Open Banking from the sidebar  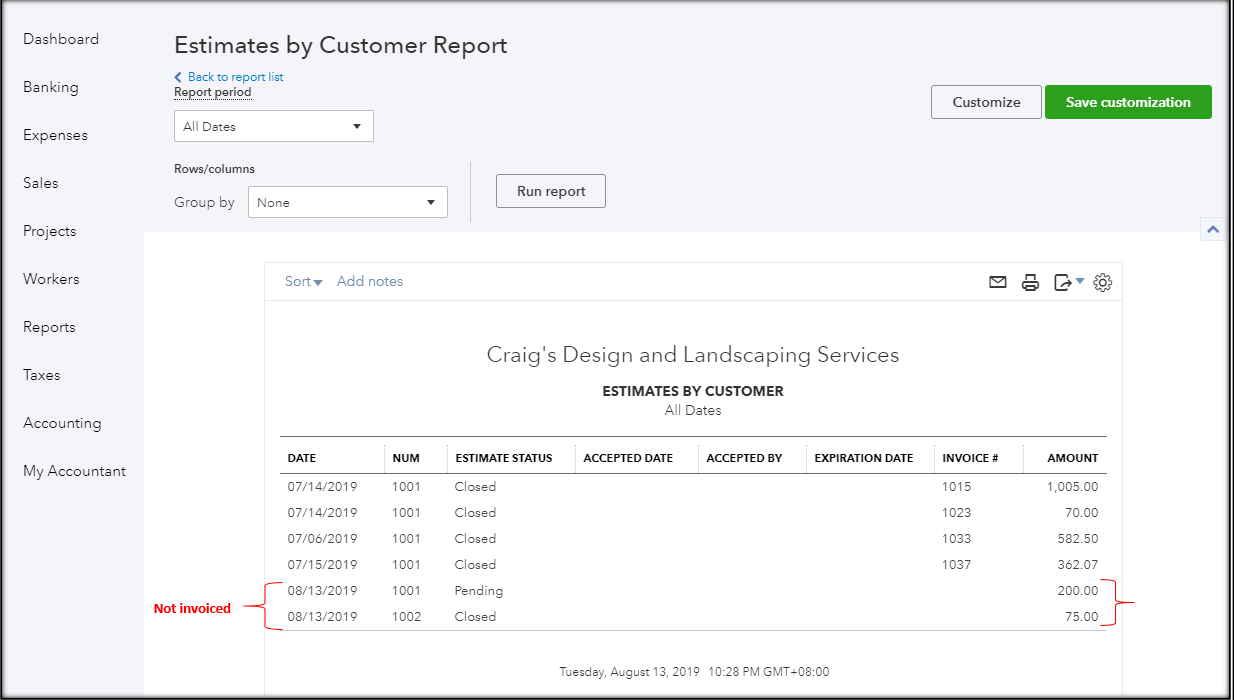point(51,87)
